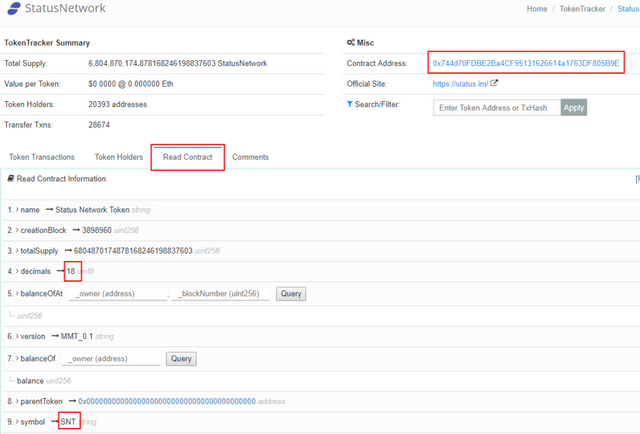Expand the balanceOf function chevron
Viewport: 640px width, 434px height.
click(x=17, y=358)
